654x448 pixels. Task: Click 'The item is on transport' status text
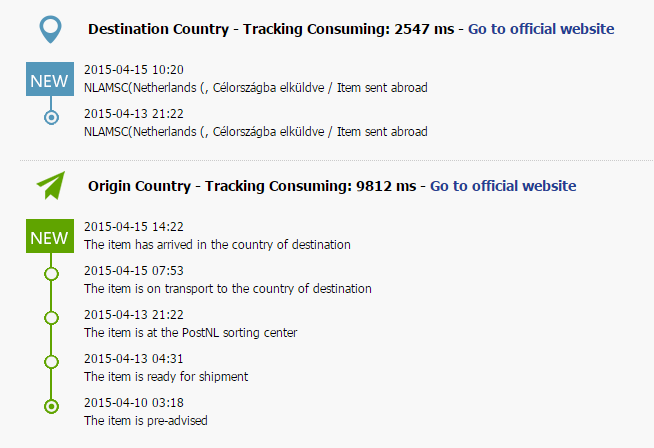[228, 288]
